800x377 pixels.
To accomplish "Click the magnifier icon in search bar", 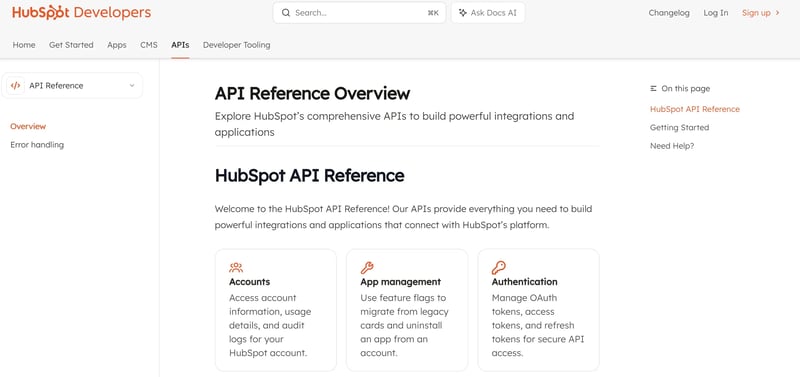I will pos(286,13).
